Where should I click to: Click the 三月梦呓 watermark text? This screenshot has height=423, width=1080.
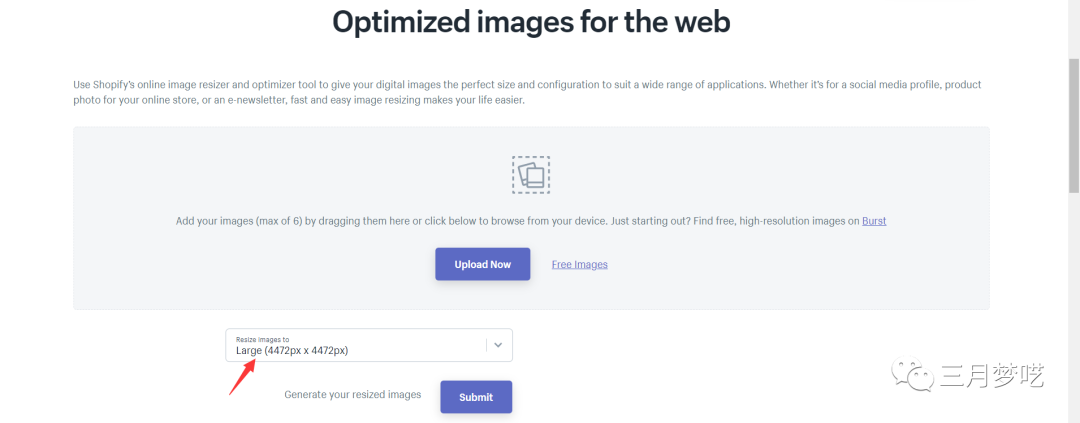coord(991,376)
